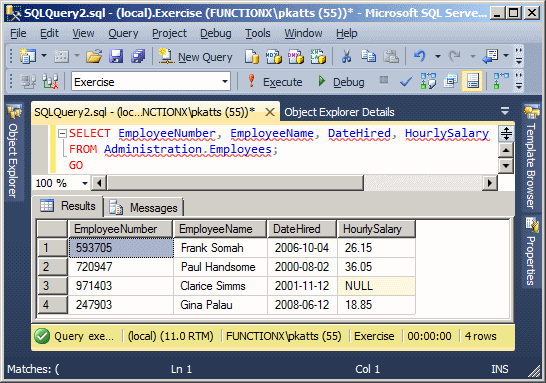This screenshot has width=546, height=383.
Task: Click the Execute button
Action: (274, 82)
